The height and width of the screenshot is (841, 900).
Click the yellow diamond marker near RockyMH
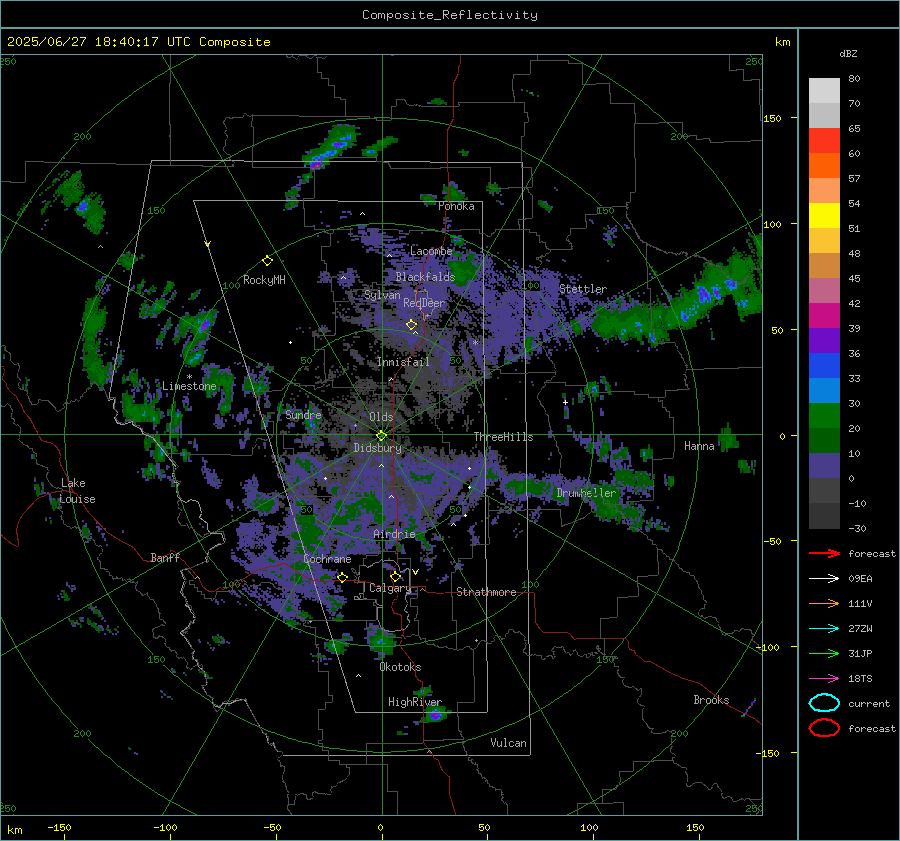(x=267, y=261)
